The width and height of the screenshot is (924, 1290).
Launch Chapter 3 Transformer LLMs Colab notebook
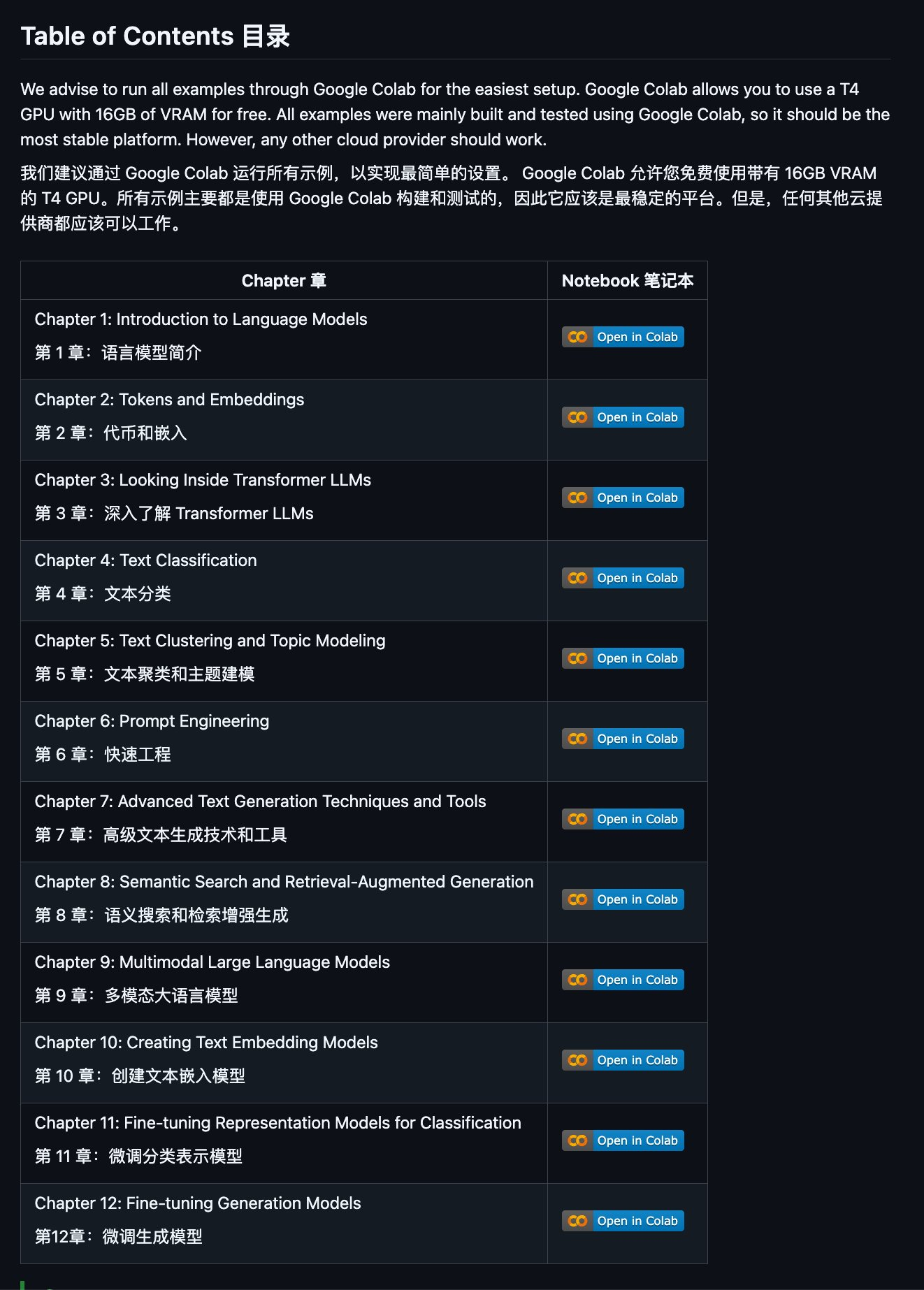coord(623,498)
